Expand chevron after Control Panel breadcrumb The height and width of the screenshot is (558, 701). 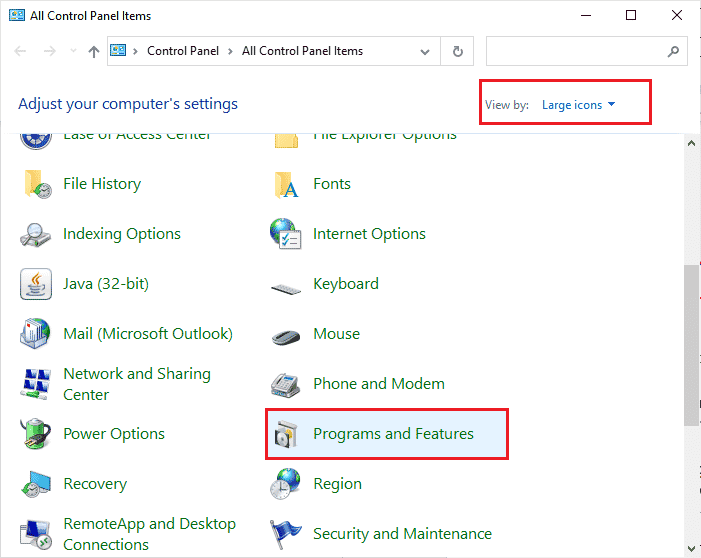coord(231,51)
